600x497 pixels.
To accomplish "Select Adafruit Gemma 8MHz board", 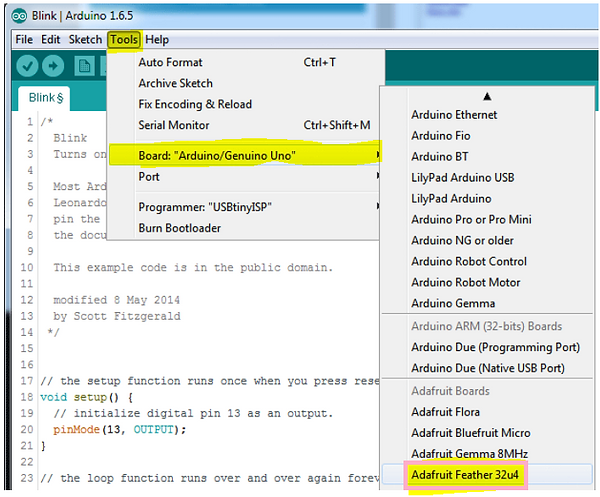I will pyautogui.click(x=487, y=454).
